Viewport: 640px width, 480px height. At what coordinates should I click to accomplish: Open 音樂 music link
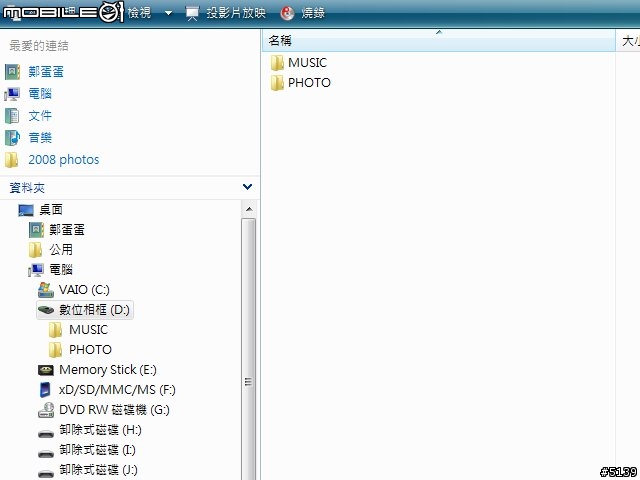[x=40, y=138]
